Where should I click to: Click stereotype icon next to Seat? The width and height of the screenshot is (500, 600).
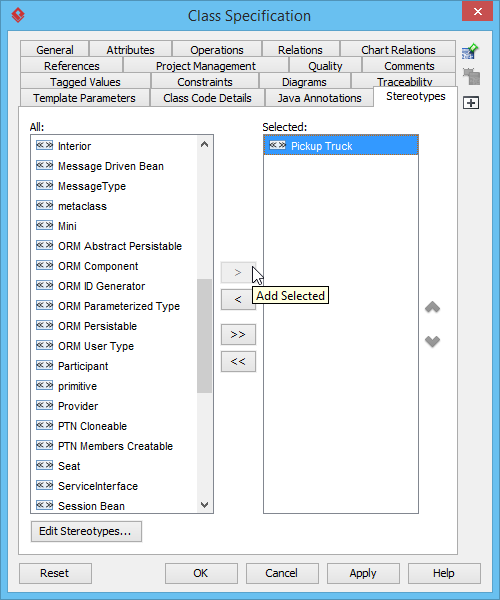point(44,465)
